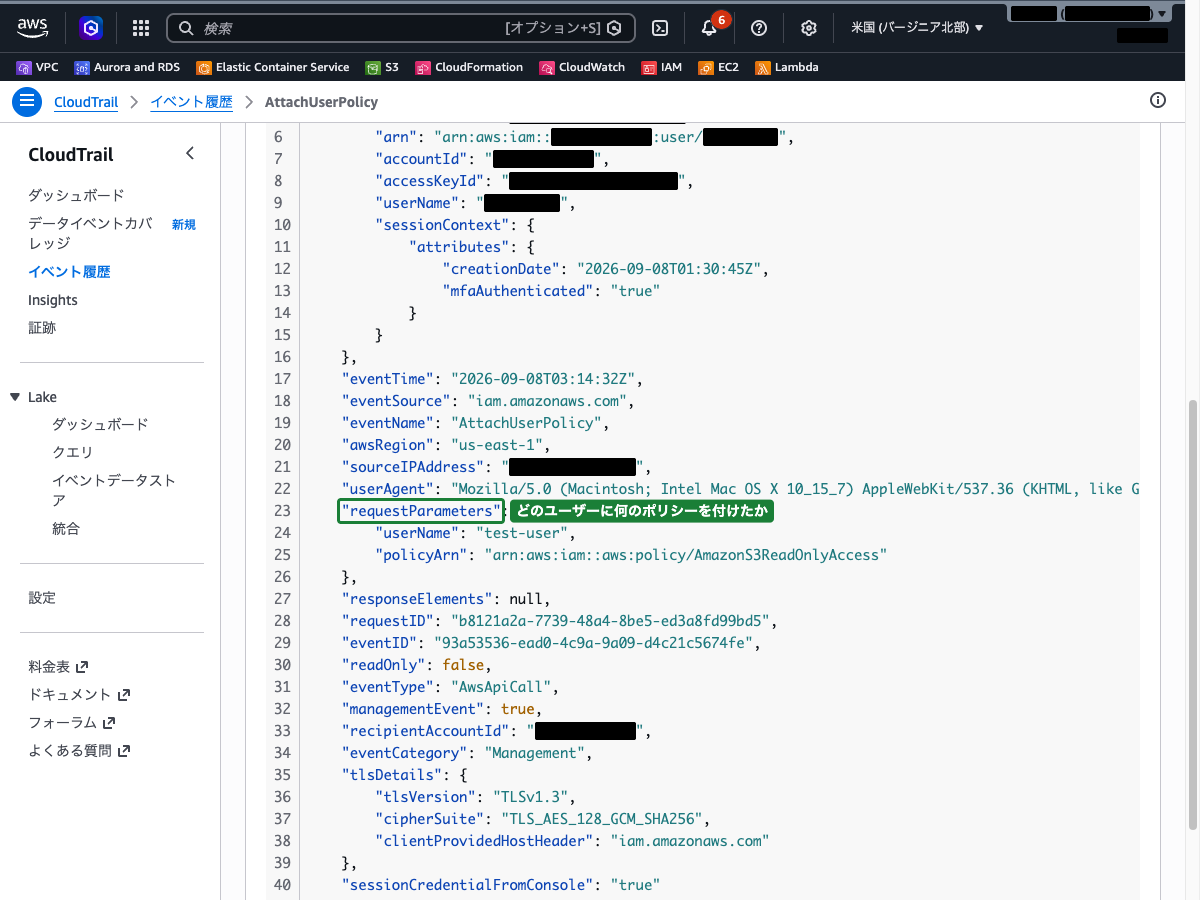Click the creationDate value on line 12
This screenshot has width=1200, height=900.
pos(668,269)
